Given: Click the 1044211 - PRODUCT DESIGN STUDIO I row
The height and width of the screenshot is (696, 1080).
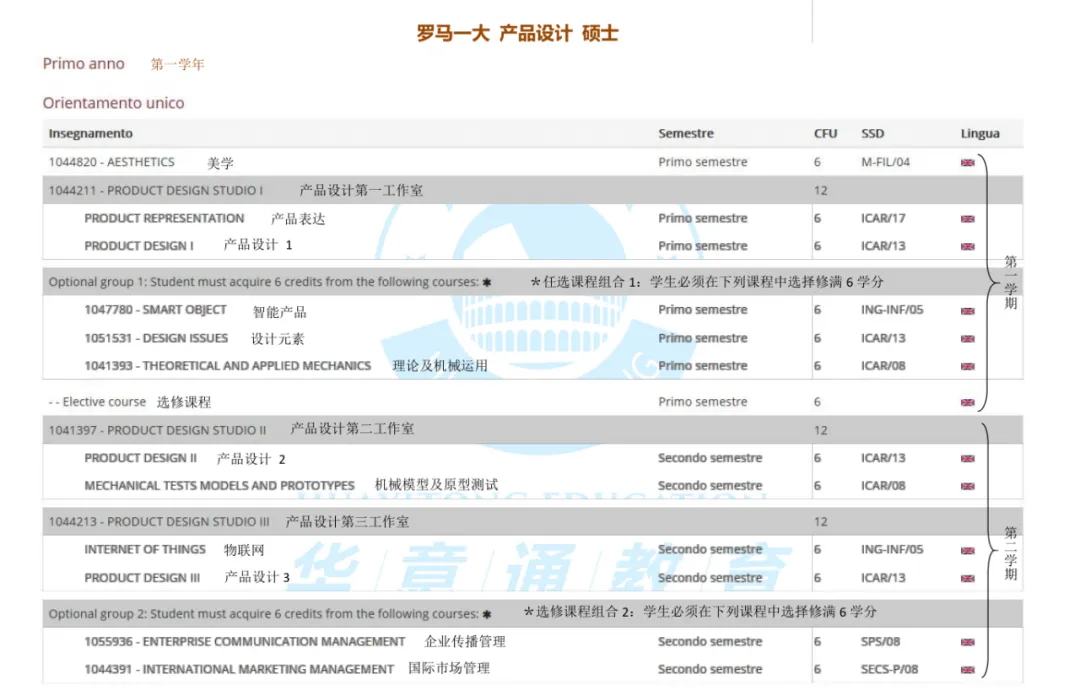Looking at the screenshot, I should pos(532,190).
